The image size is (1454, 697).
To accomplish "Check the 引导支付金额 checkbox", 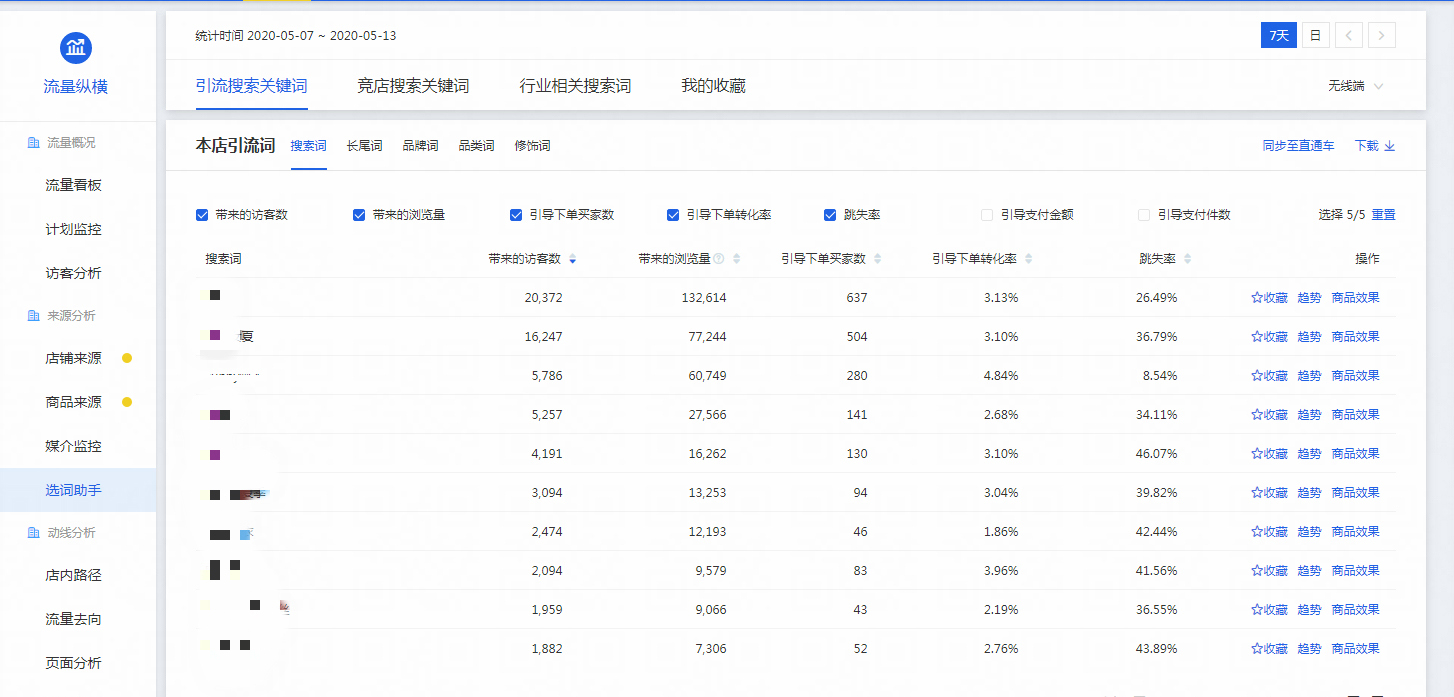I will [987, 215].
